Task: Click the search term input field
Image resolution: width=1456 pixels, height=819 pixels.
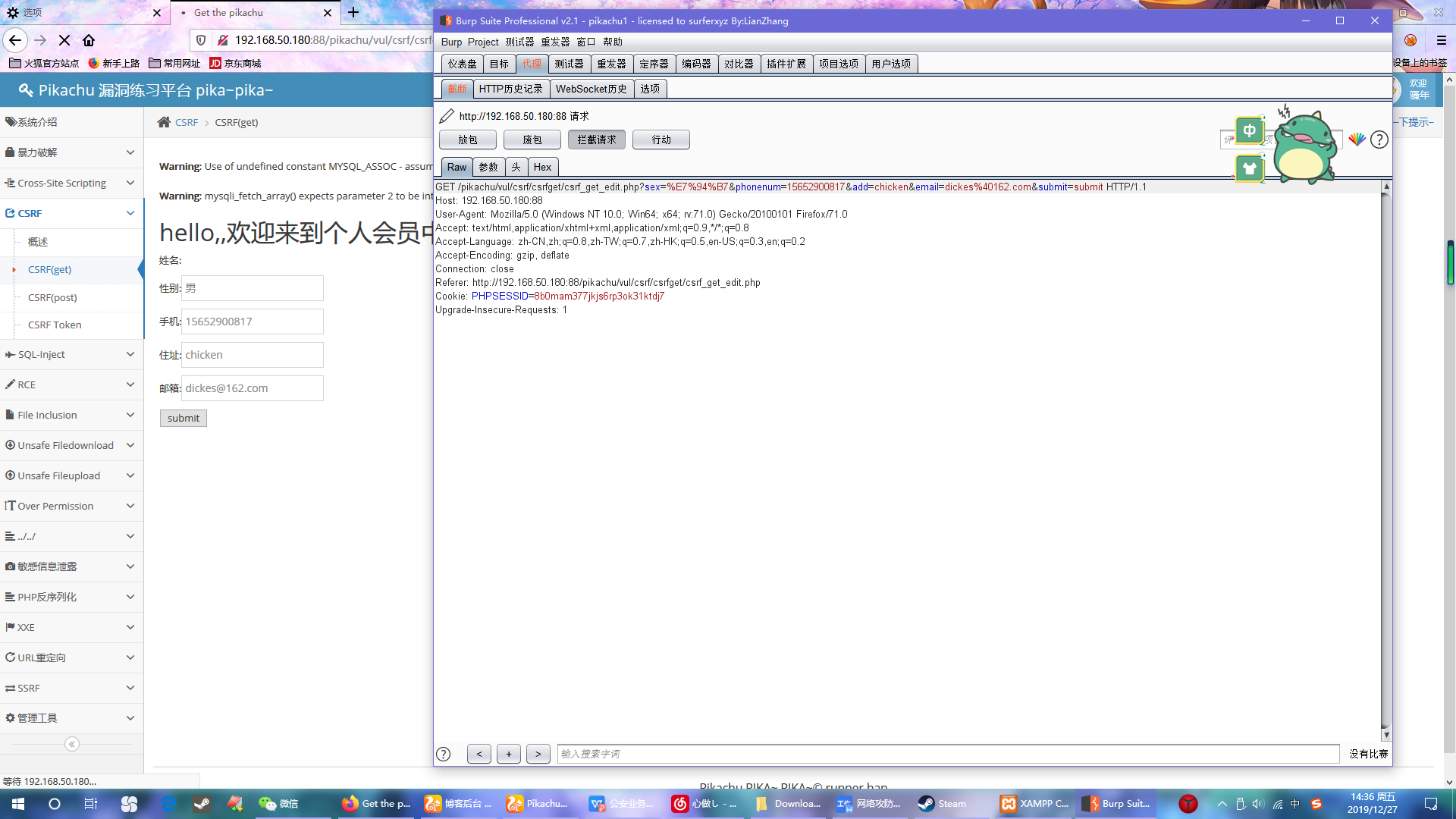Action: pos(948,754)
